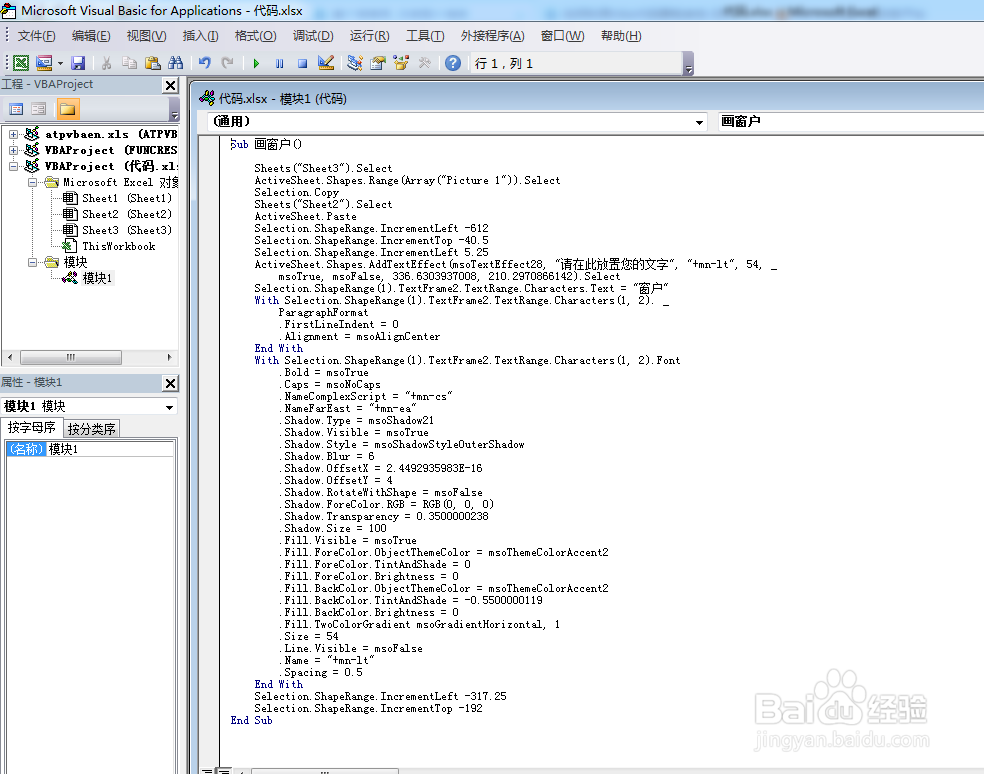Switch to the 按分类序 tab

tap(92, 429)
